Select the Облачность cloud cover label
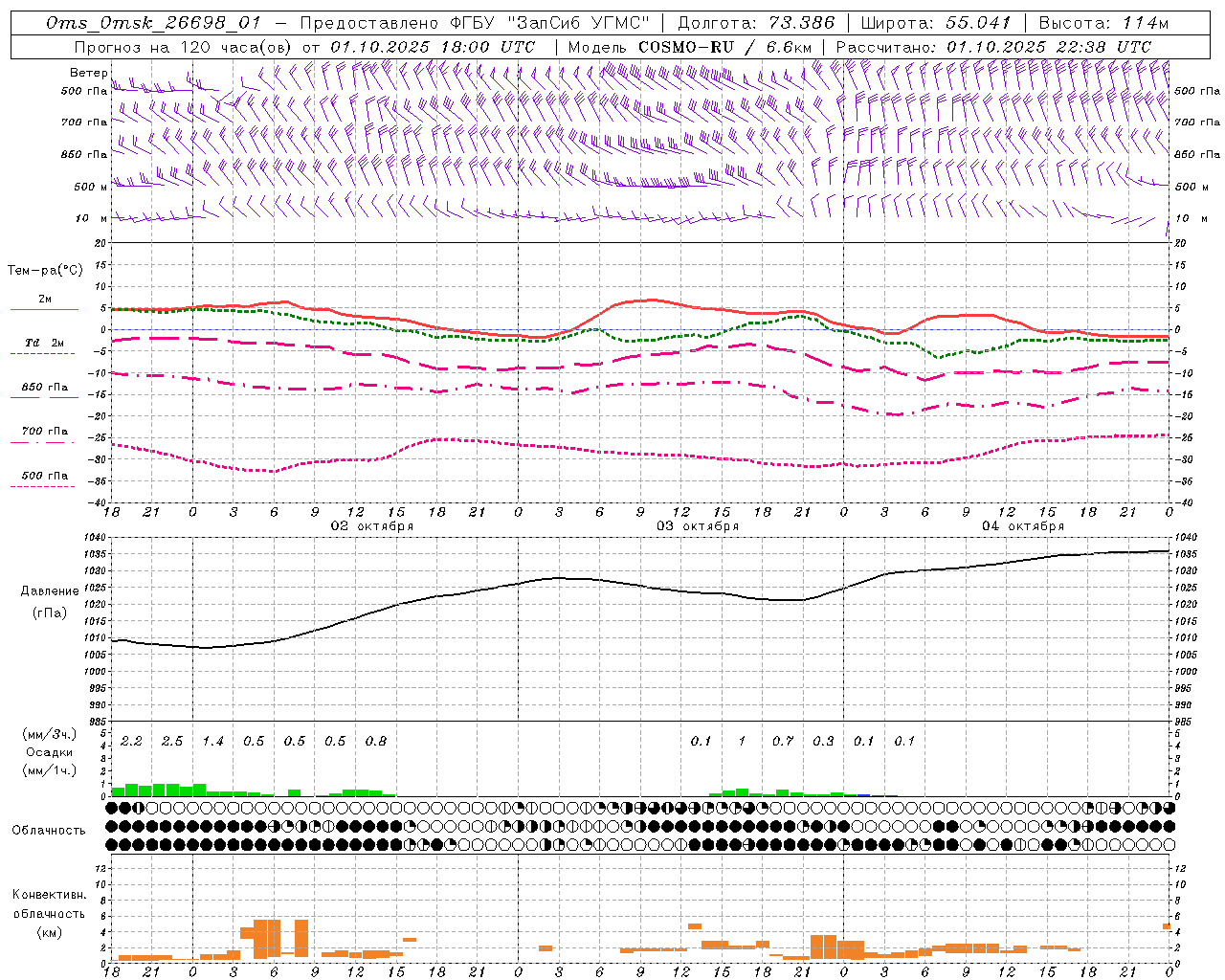Image resolution: width=1225 pixels, height=980 pixels. coord(49,830)
